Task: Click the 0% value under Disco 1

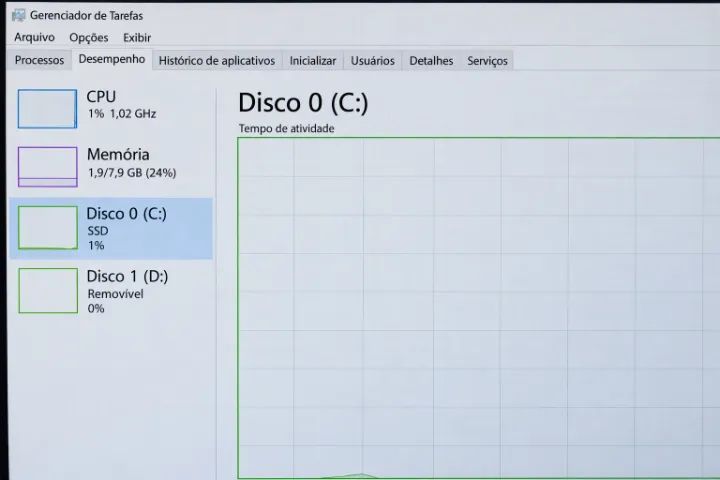Action: click(x=96, y=308)
